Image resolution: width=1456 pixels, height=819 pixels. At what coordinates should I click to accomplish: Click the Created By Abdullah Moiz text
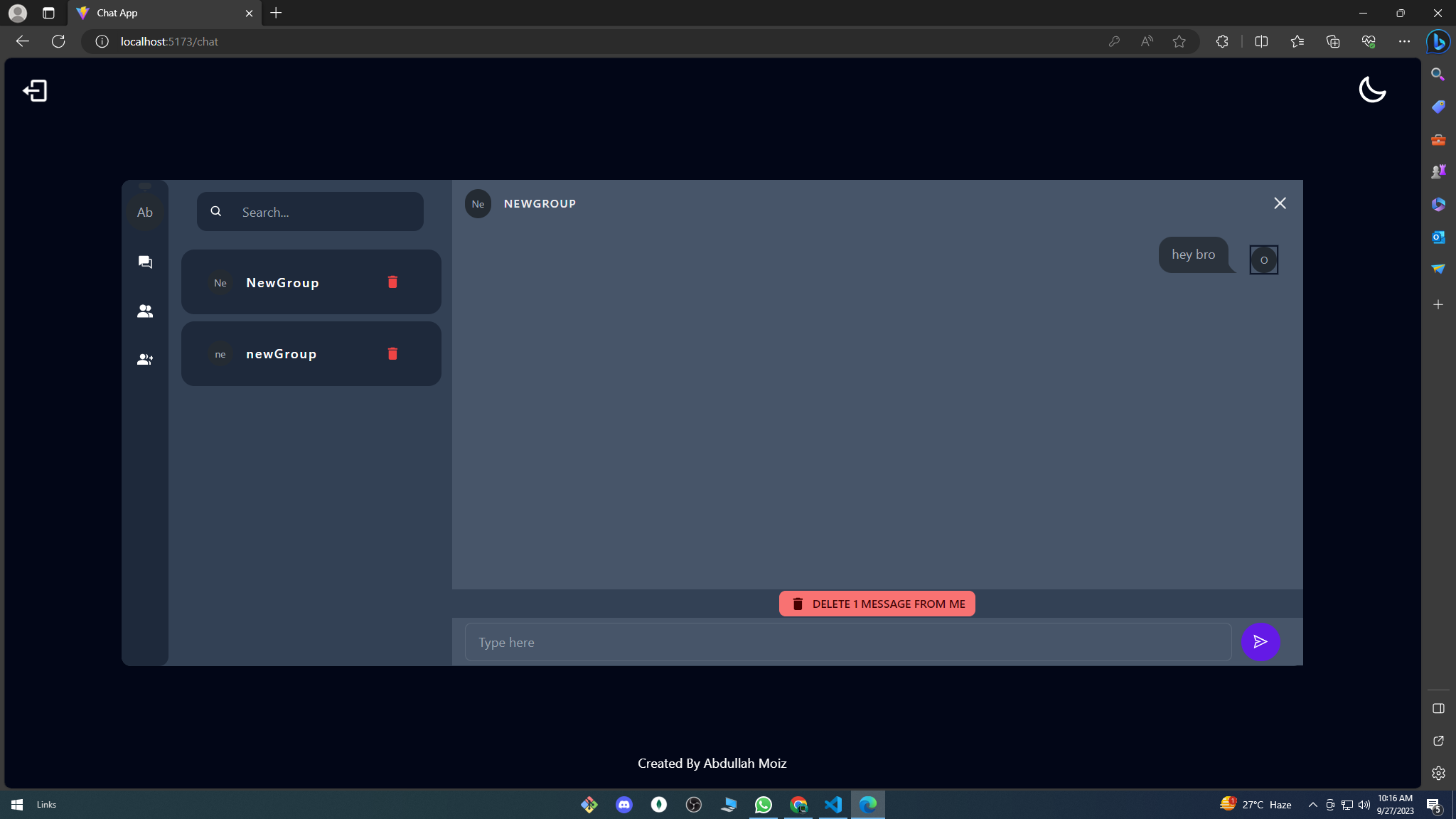click(x=711, y=763)
